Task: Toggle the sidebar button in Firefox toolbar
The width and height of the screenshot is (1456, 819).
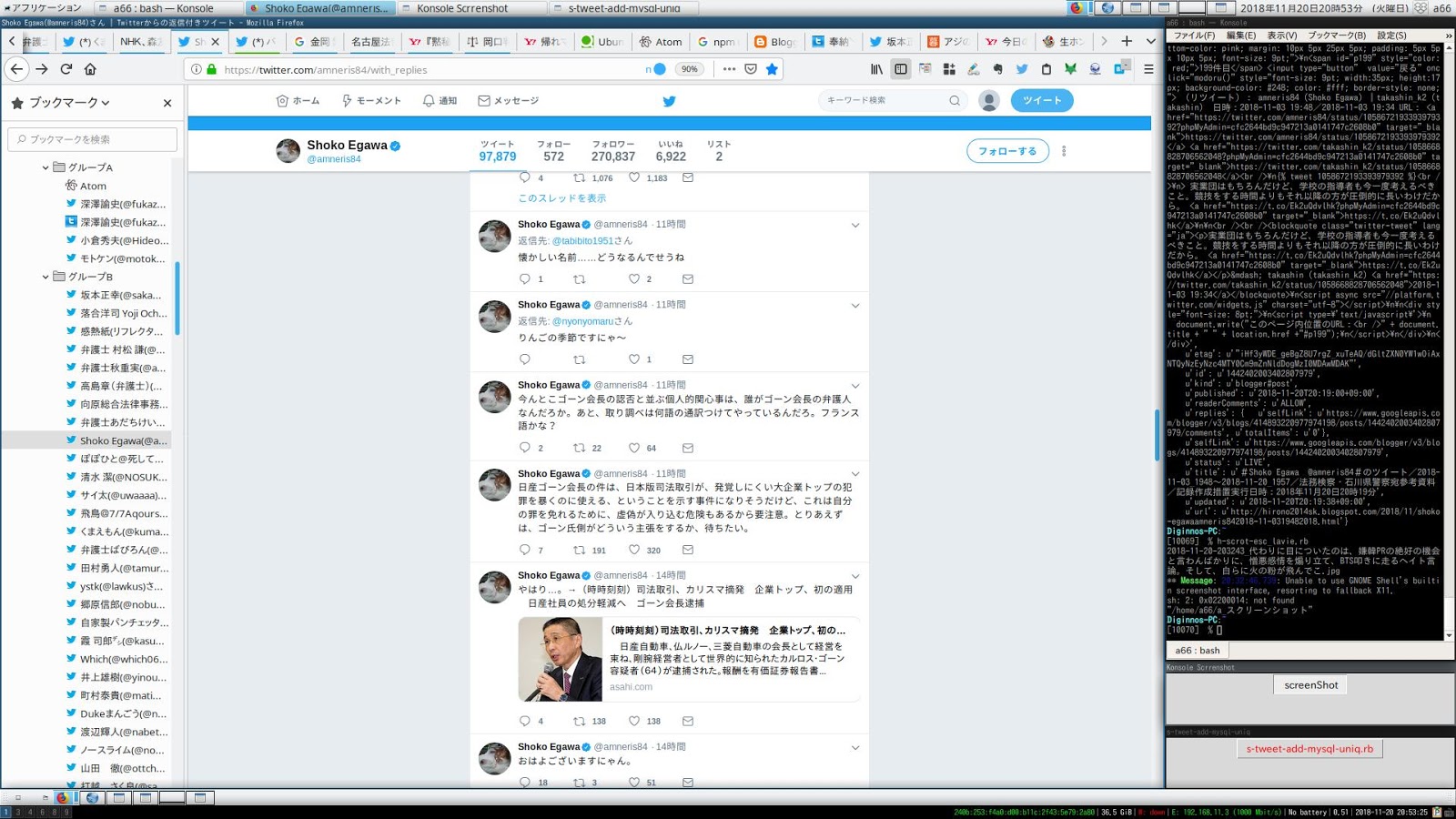Action: coord(901,69)
